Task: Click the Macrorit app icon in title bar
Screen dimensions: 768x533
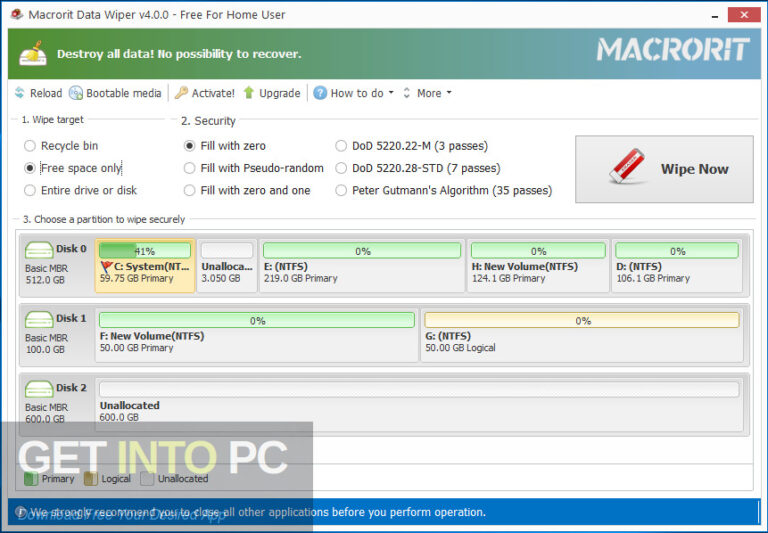Action: coord(17,15)
